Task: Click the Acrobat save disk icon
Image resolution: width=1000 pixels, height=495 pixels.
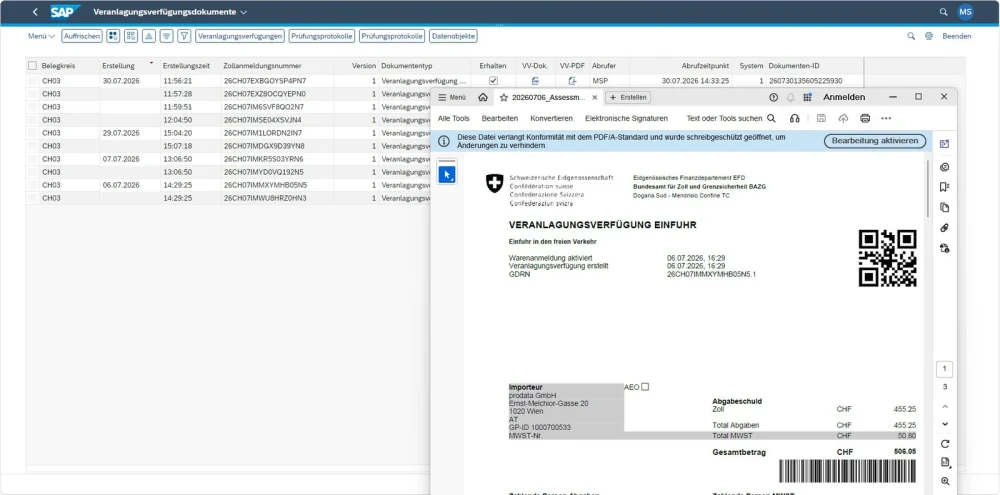Action: pos(821,118)
